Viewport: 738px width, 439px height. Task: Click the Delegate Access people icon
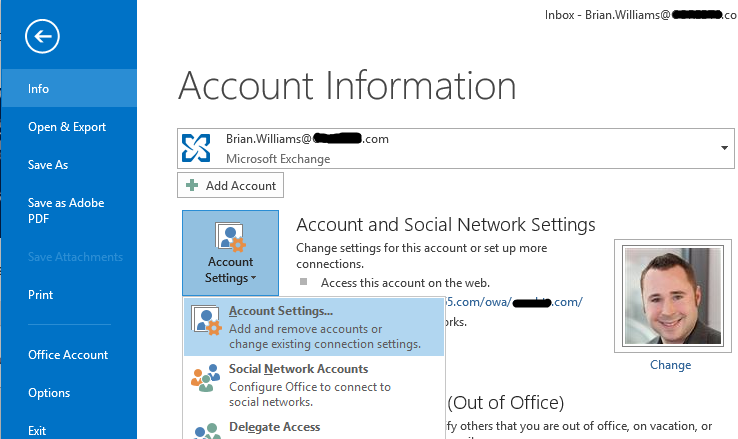click(x=207, y=431)
